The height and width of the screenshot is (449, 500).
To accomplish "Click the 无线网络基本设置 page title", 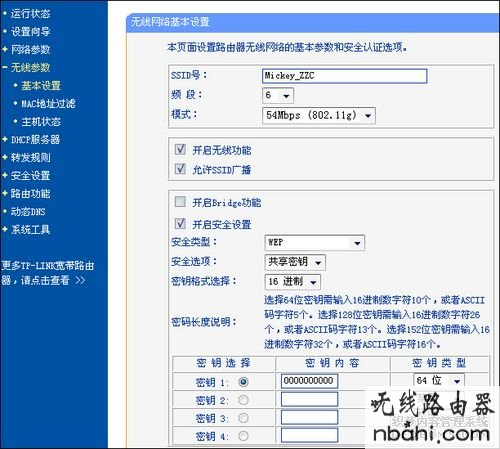I will pyautogui.click(x=170, y=22).
